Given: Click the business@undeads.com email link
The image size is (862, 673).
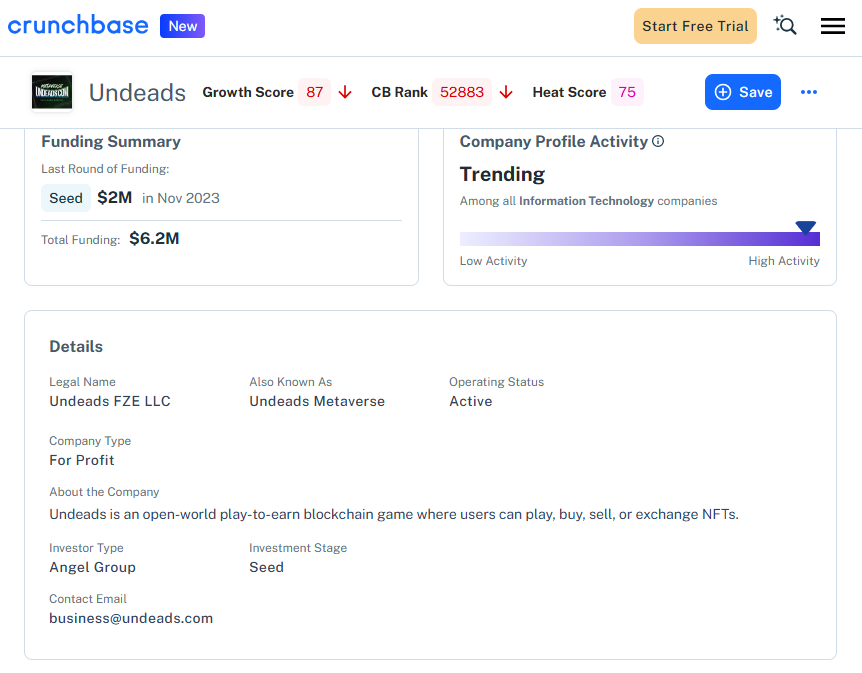Looking at the screenshot, I should [130, 618].
